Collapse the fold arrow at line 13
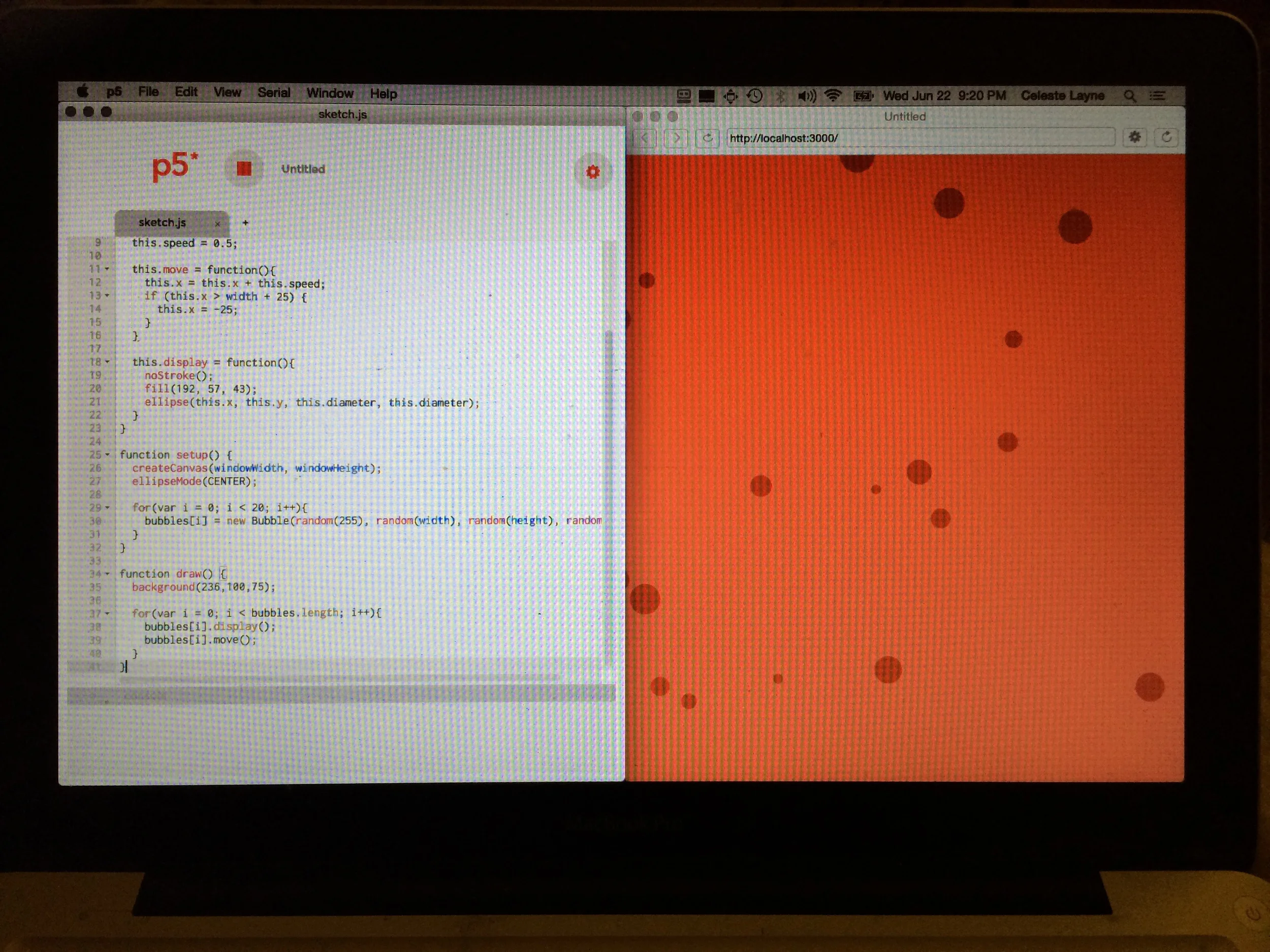Screen dimensions: 1270x952 coord(107,296)
